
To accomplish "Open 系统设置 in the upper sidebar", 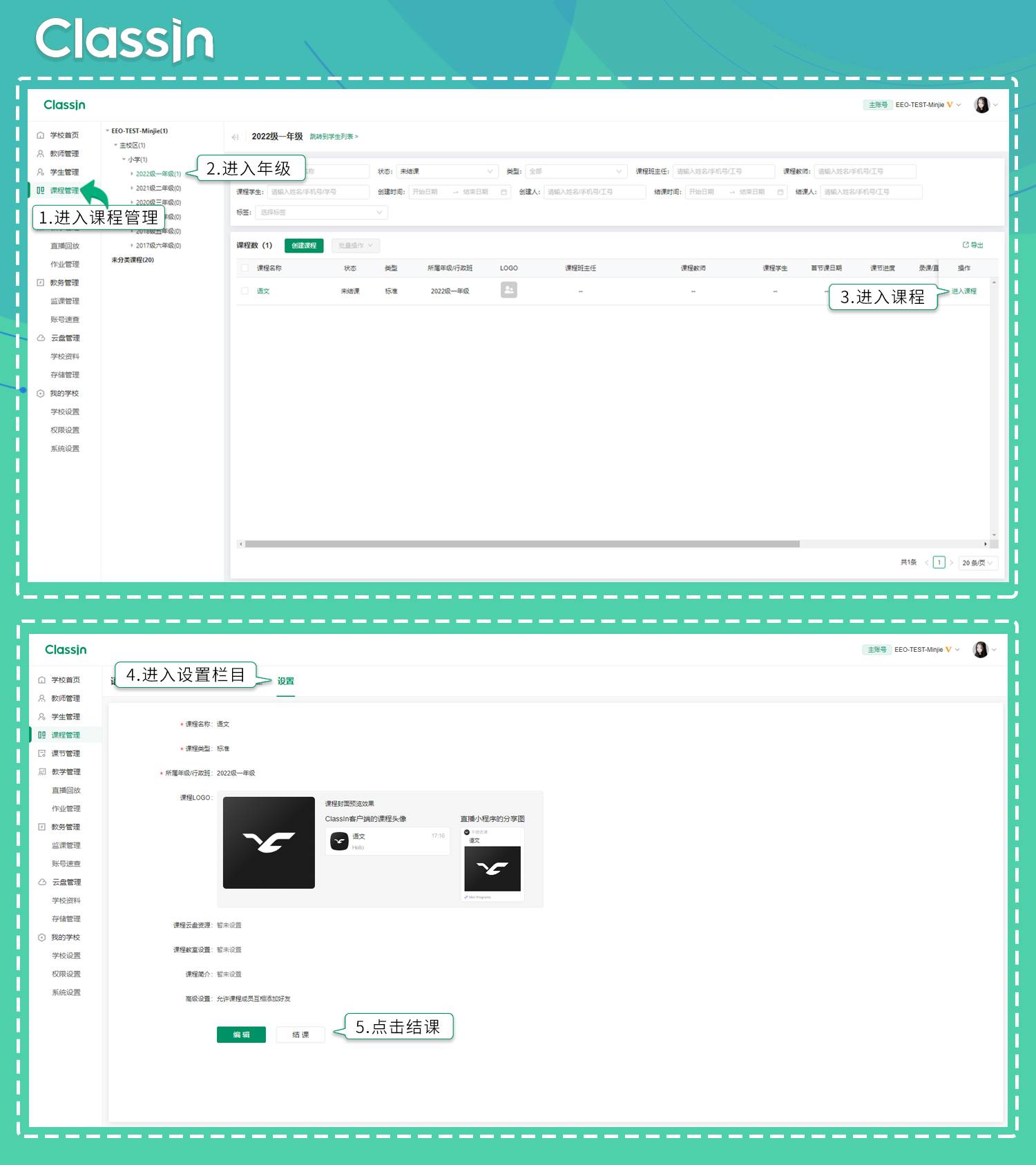I will click(65, 449).
